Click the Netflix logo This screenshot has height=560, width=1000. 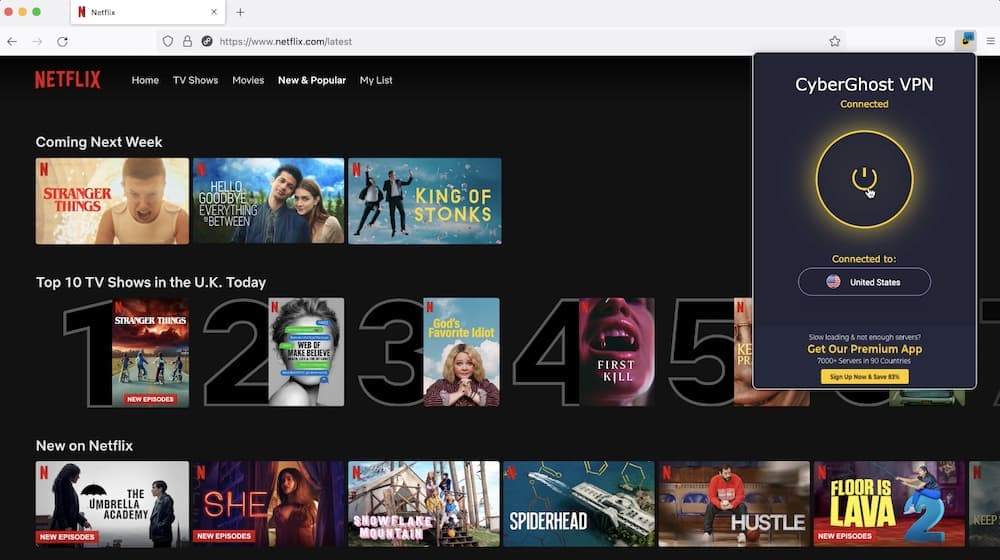[x=68, y=80]
